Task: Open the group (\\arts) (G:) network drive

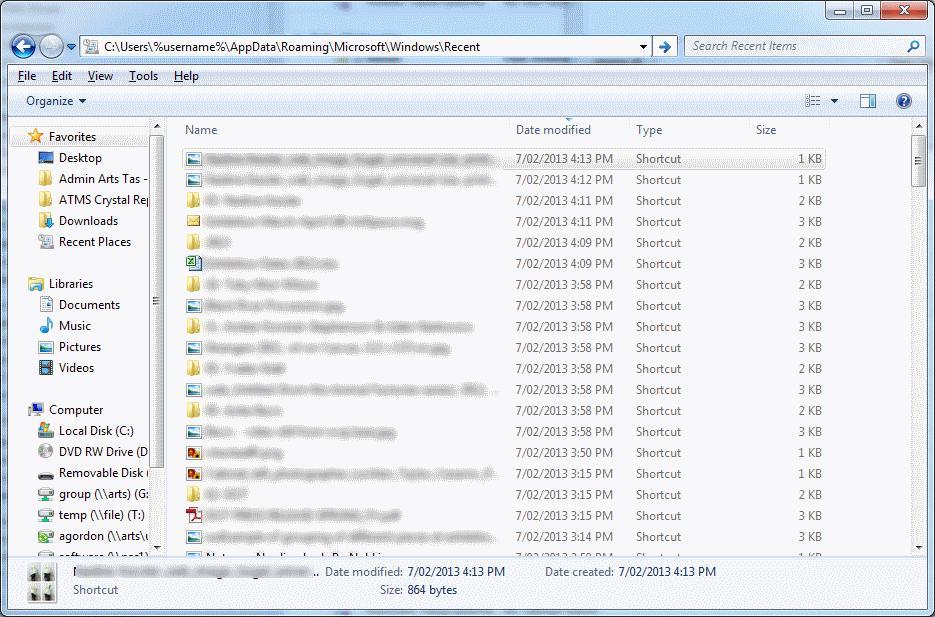Action: coord(103,494)
